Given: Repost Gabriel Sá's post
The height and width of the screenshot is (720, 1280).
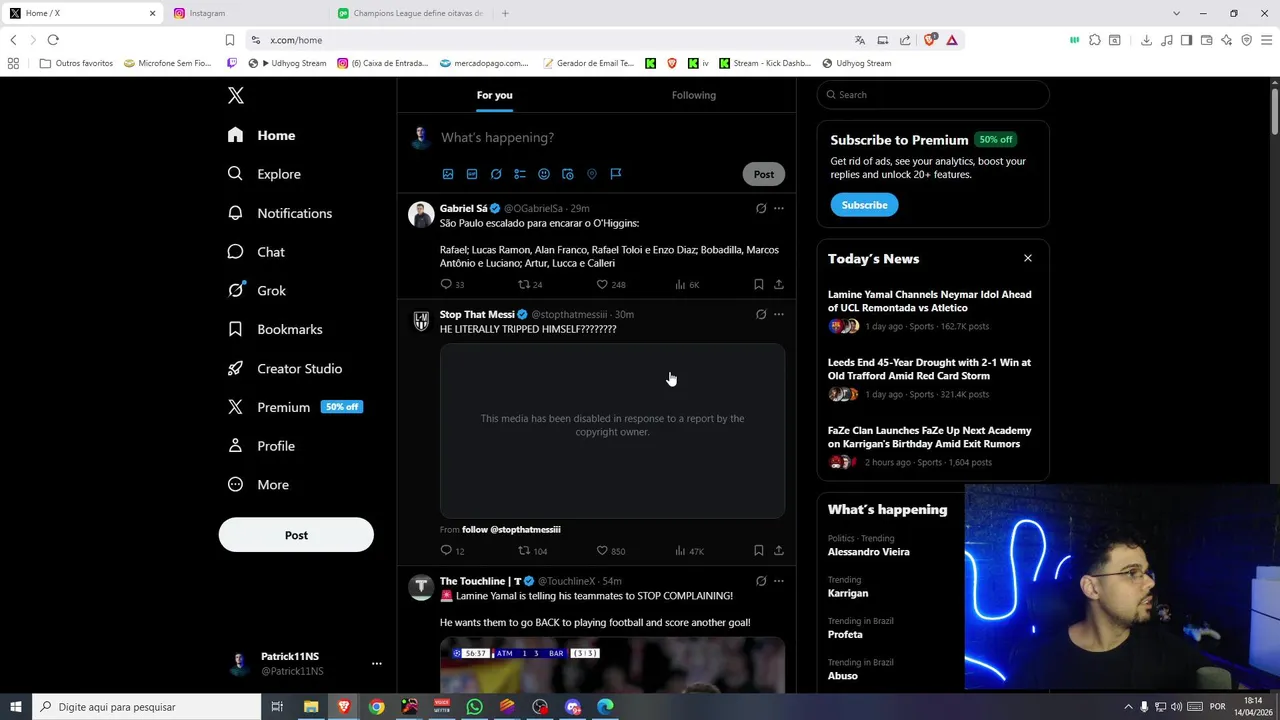Looking at the screenshot, I should (530, 284).
